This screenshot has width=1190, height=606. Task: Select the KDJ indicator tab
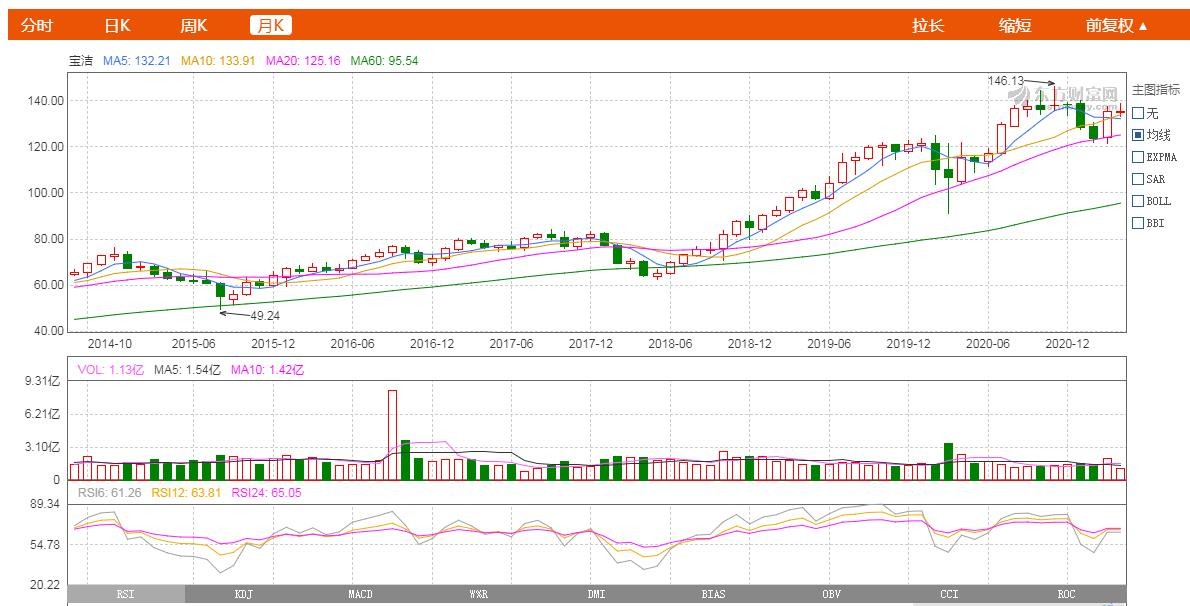pyautogui.click(x=243, y=594)
